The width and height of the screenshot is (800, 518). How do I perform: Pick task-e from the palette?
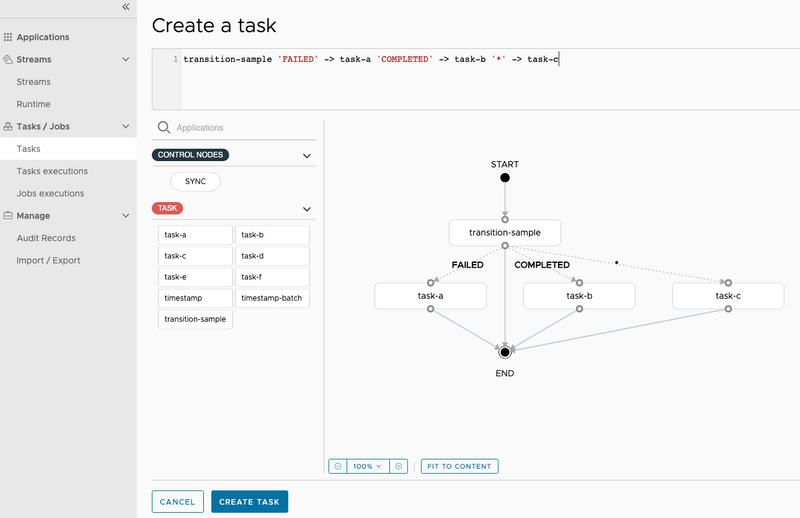(x=195, y=277)
